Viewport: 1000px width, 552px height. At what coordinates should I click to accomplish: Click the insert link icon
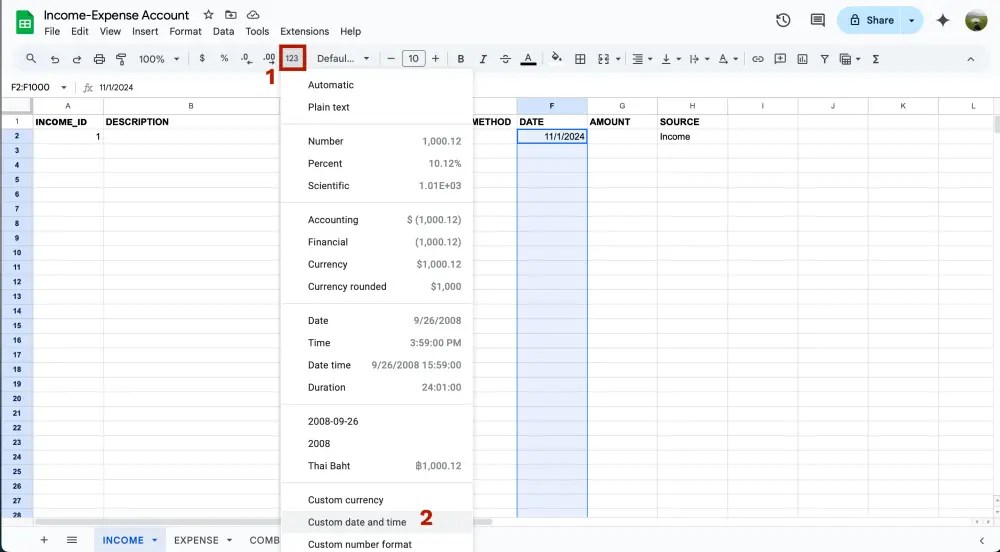click(757, 59)
